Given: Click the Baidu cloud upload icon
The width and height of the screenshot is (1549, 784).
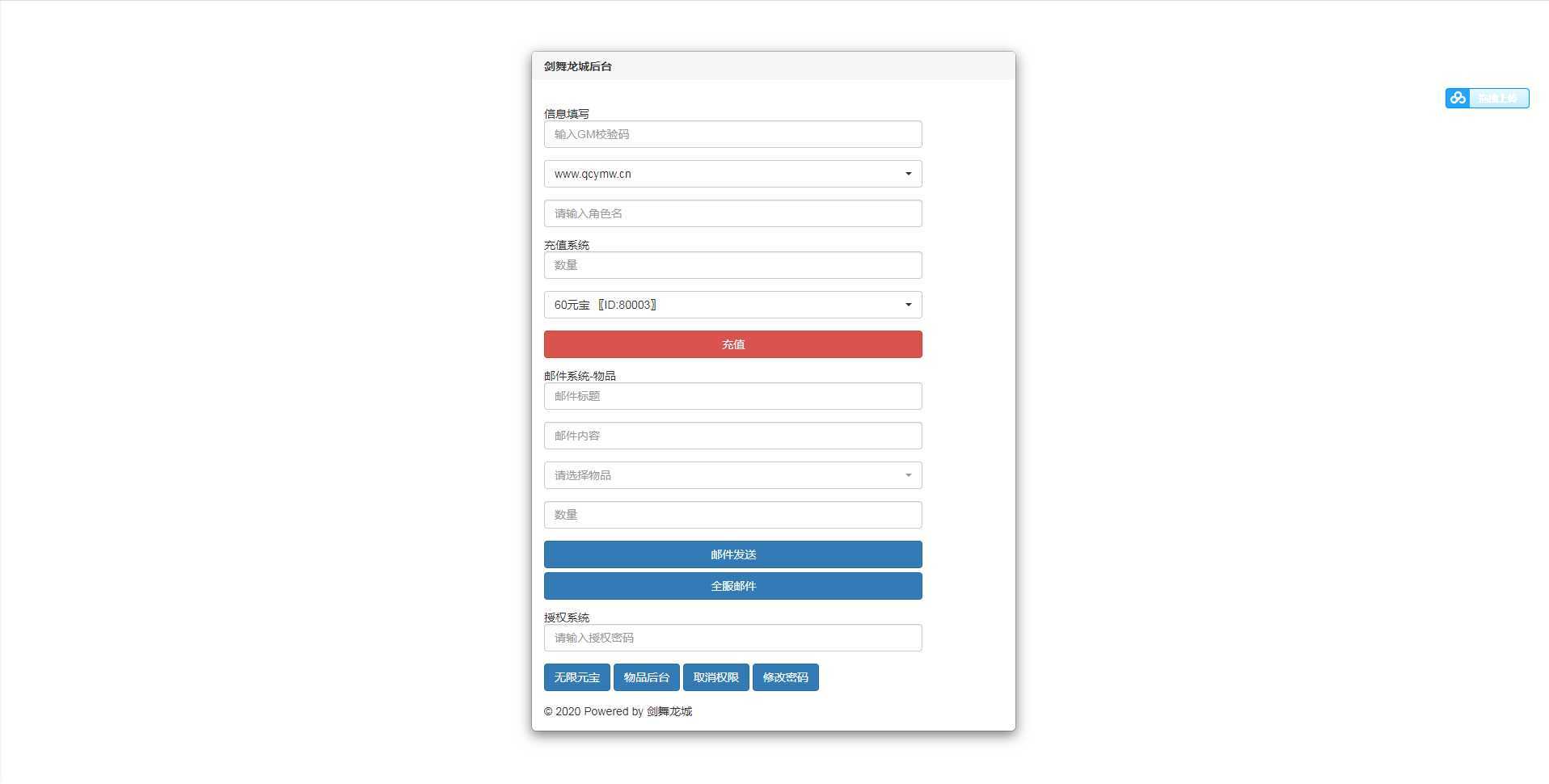Looking at the screenshot, I should 1458,98.
